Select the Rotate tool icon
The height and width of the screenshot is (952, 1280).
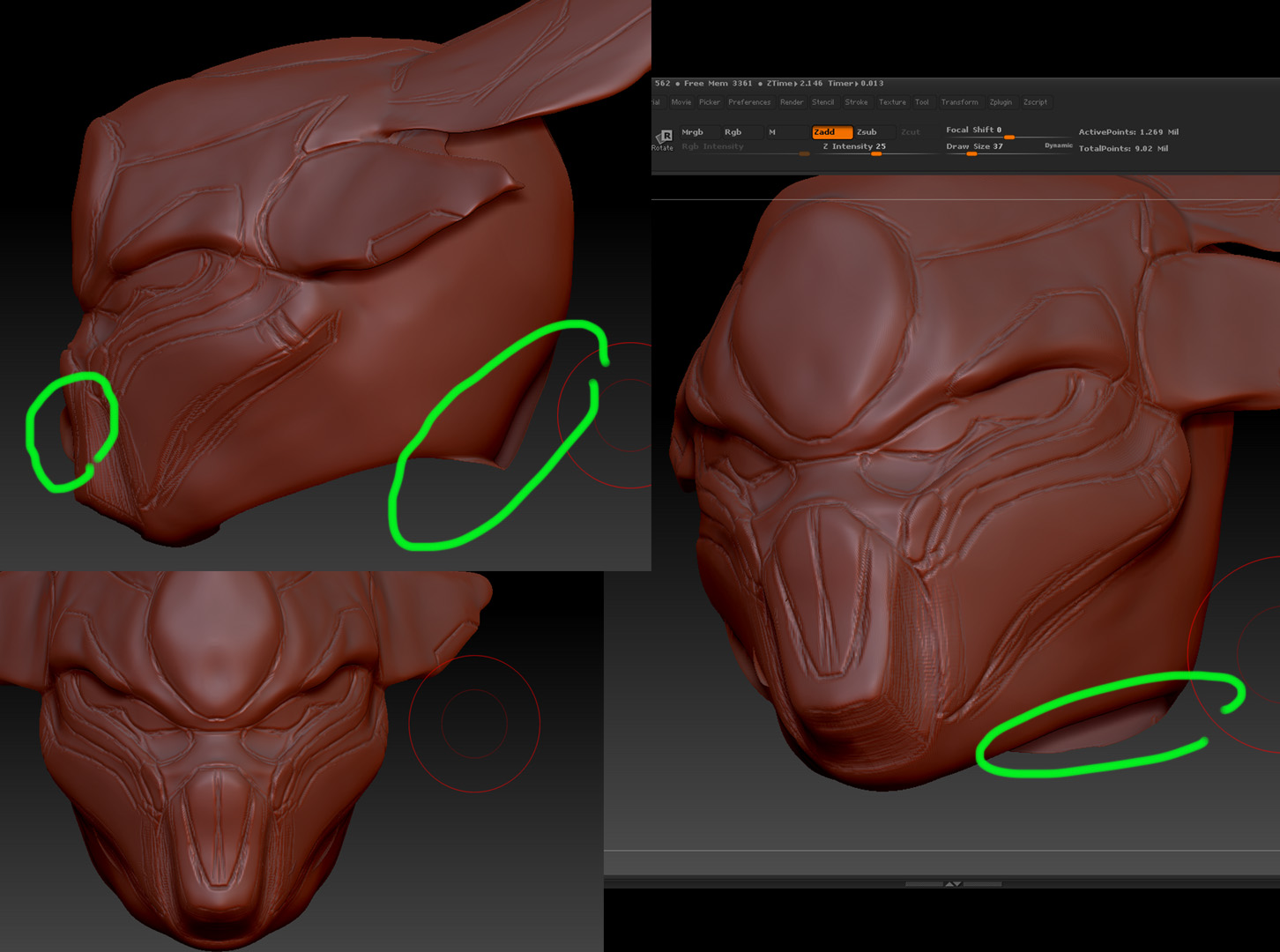[663, 138]
